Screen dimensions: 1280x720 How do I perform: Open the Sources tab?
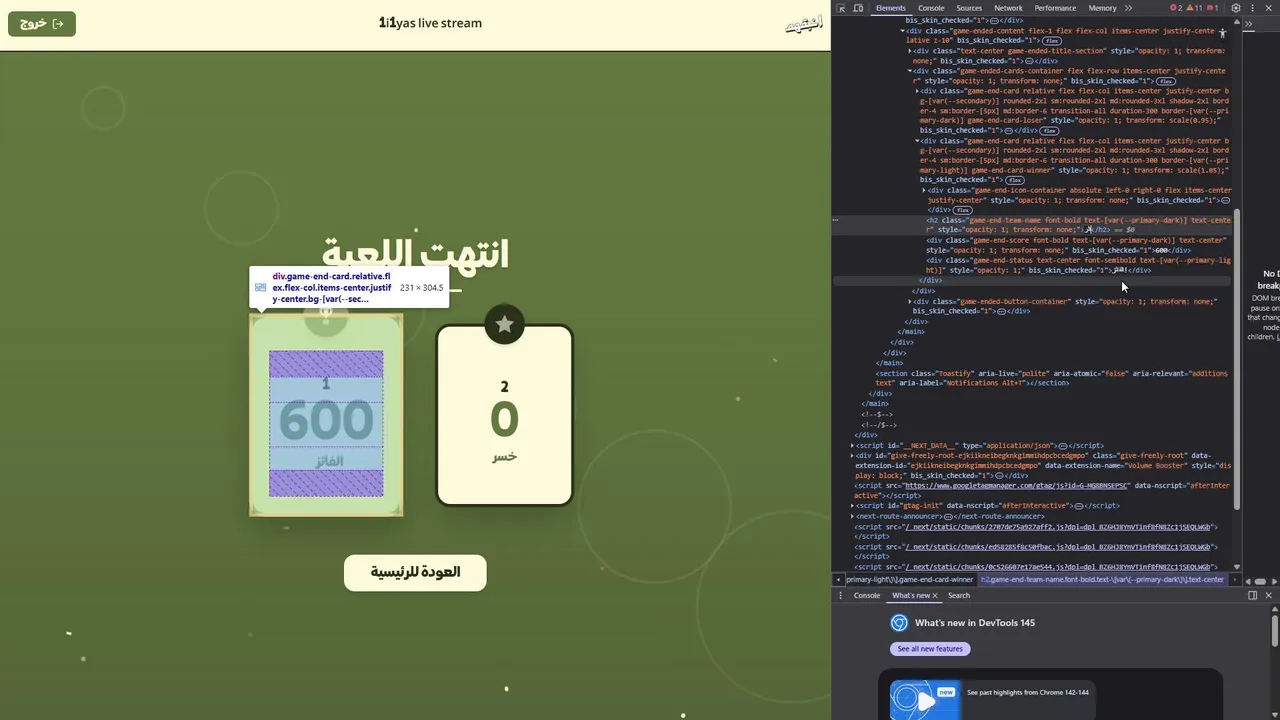pyautogui.click(x=969, y=8)
